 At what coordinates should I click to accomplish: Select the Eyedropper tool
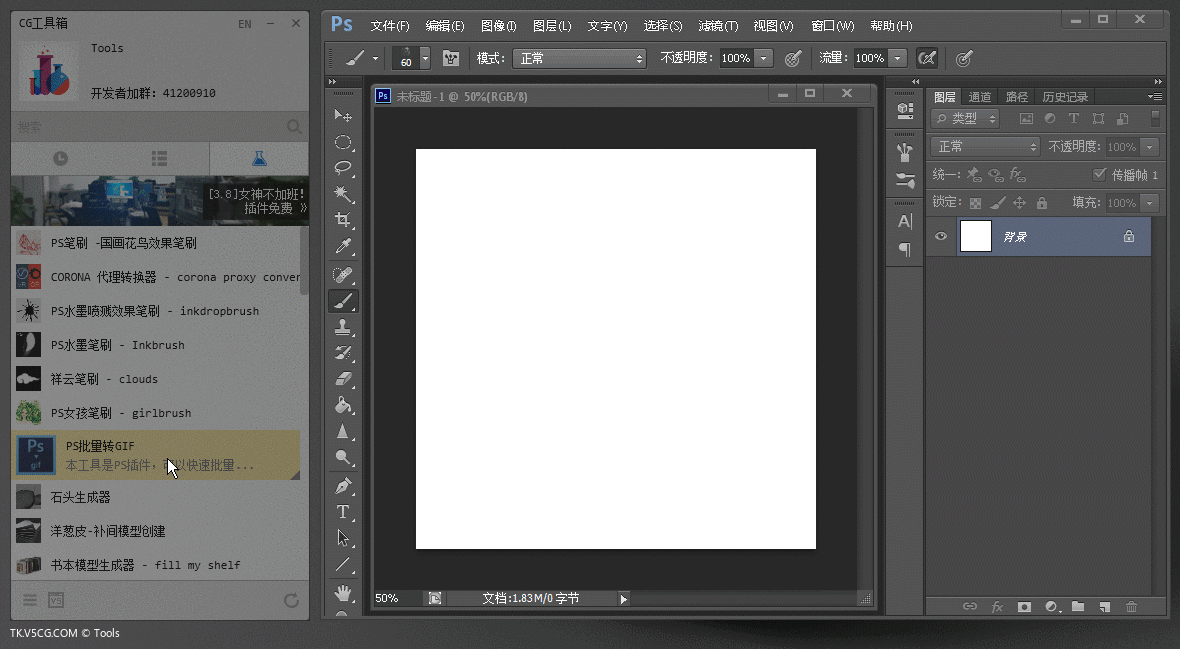point(343,246)
